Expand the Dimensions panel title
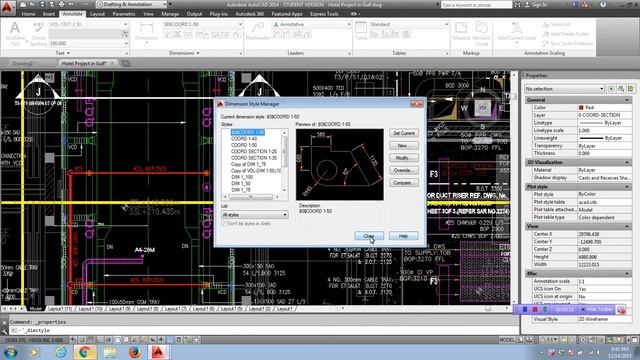This screenshot has width=640, height=360. (x=184, y=53)
